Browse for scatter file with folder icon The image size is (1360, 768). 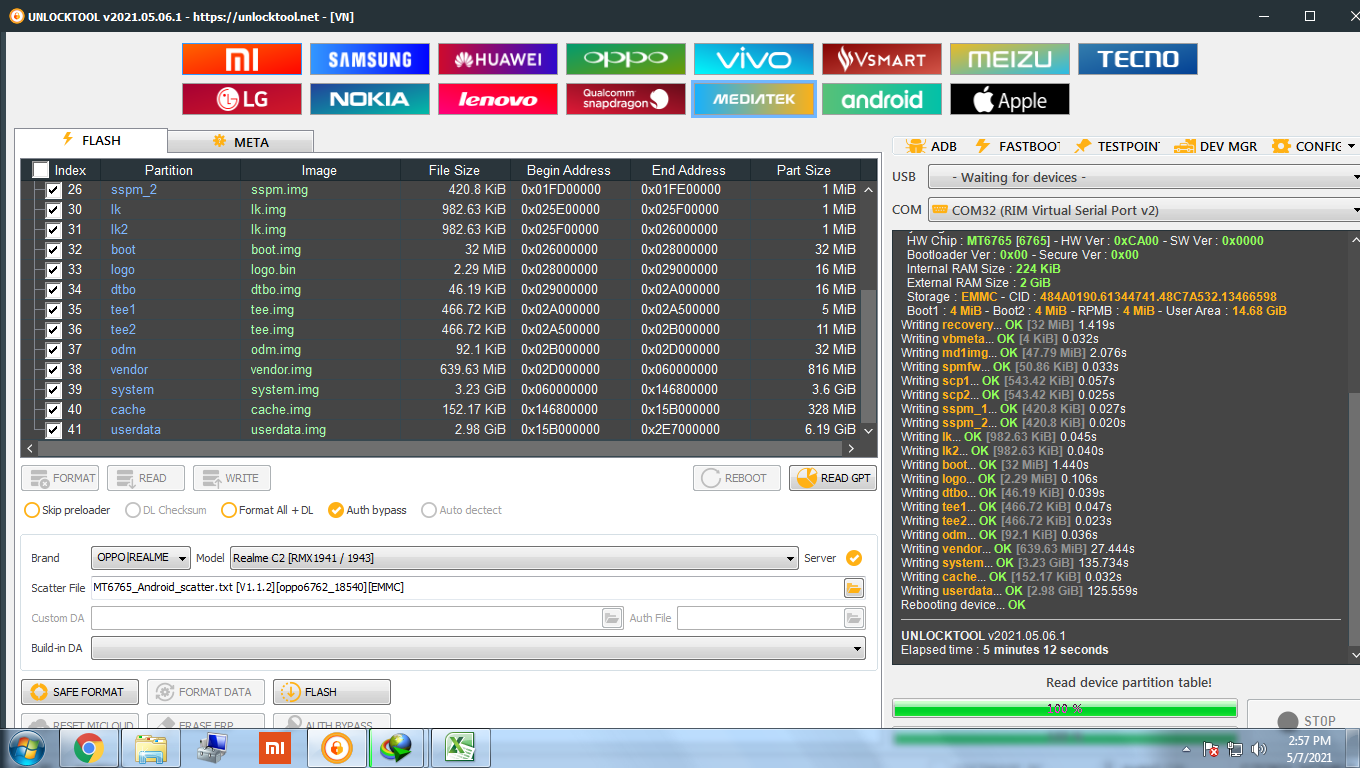point(854,588)
